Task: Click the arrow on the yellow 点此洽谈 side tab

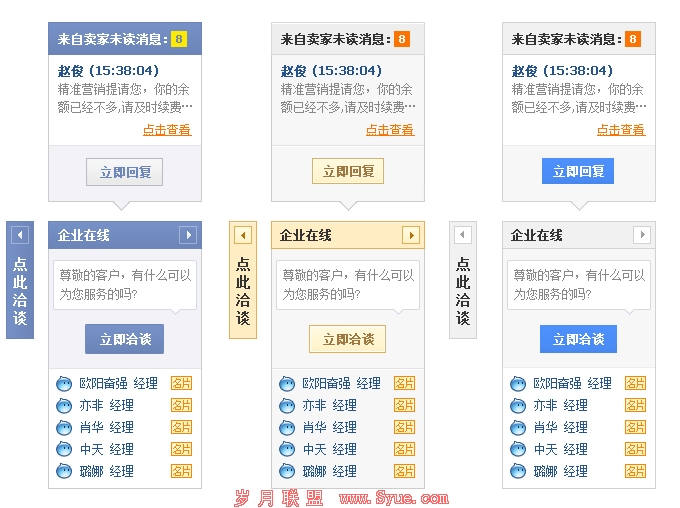Action: [x=243, y=235]
